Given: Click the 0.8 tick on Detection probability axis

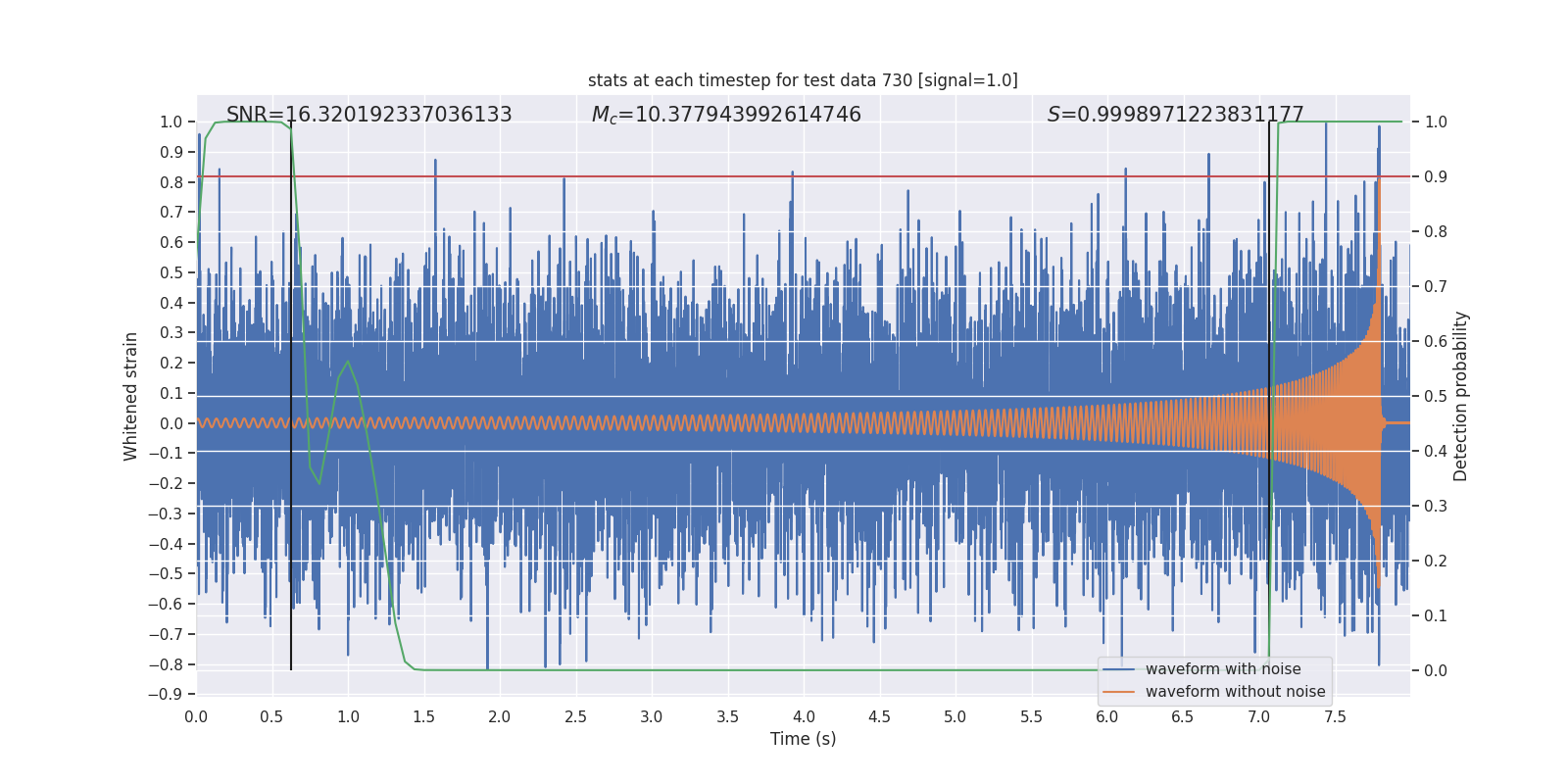Looking at the screenshot, I should (x=1436, y=232).
